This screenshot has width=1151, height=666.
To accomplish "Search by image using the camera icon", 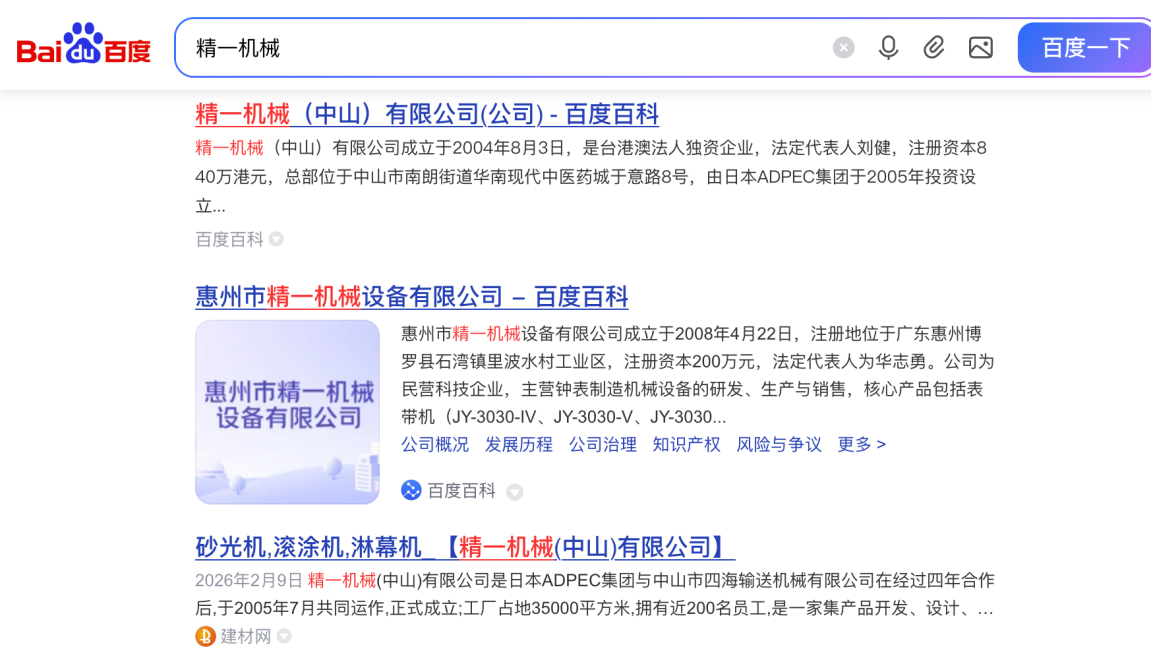I will coord(979,47).
